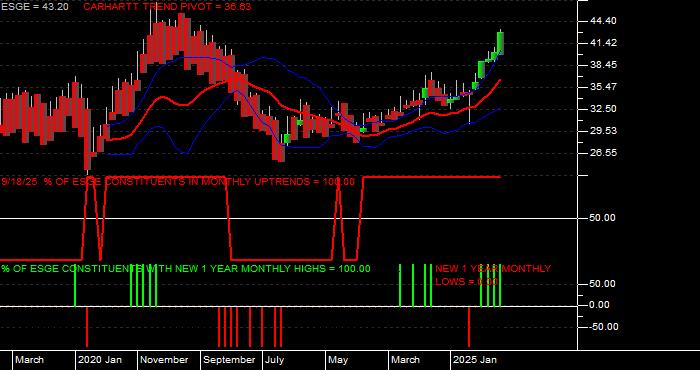Image resolution: width=700 pixels, height=370 pixels.
Task: Select the new 1 year monthly highs = 100.00 title
Action: pos(186,269)
